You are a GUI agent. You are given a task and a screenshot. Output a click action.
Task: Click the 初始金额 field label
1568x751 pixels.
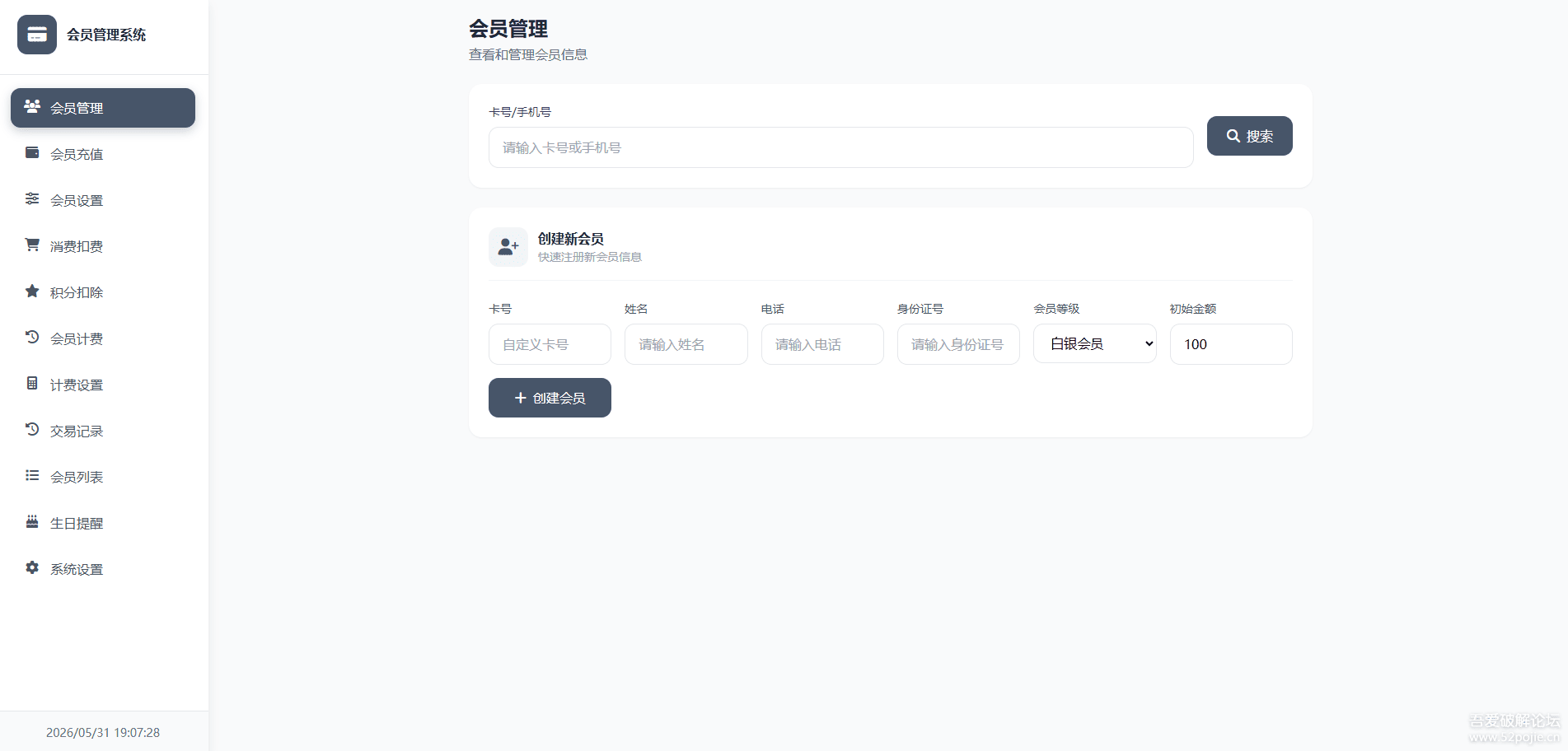(x=1193, y=309)
